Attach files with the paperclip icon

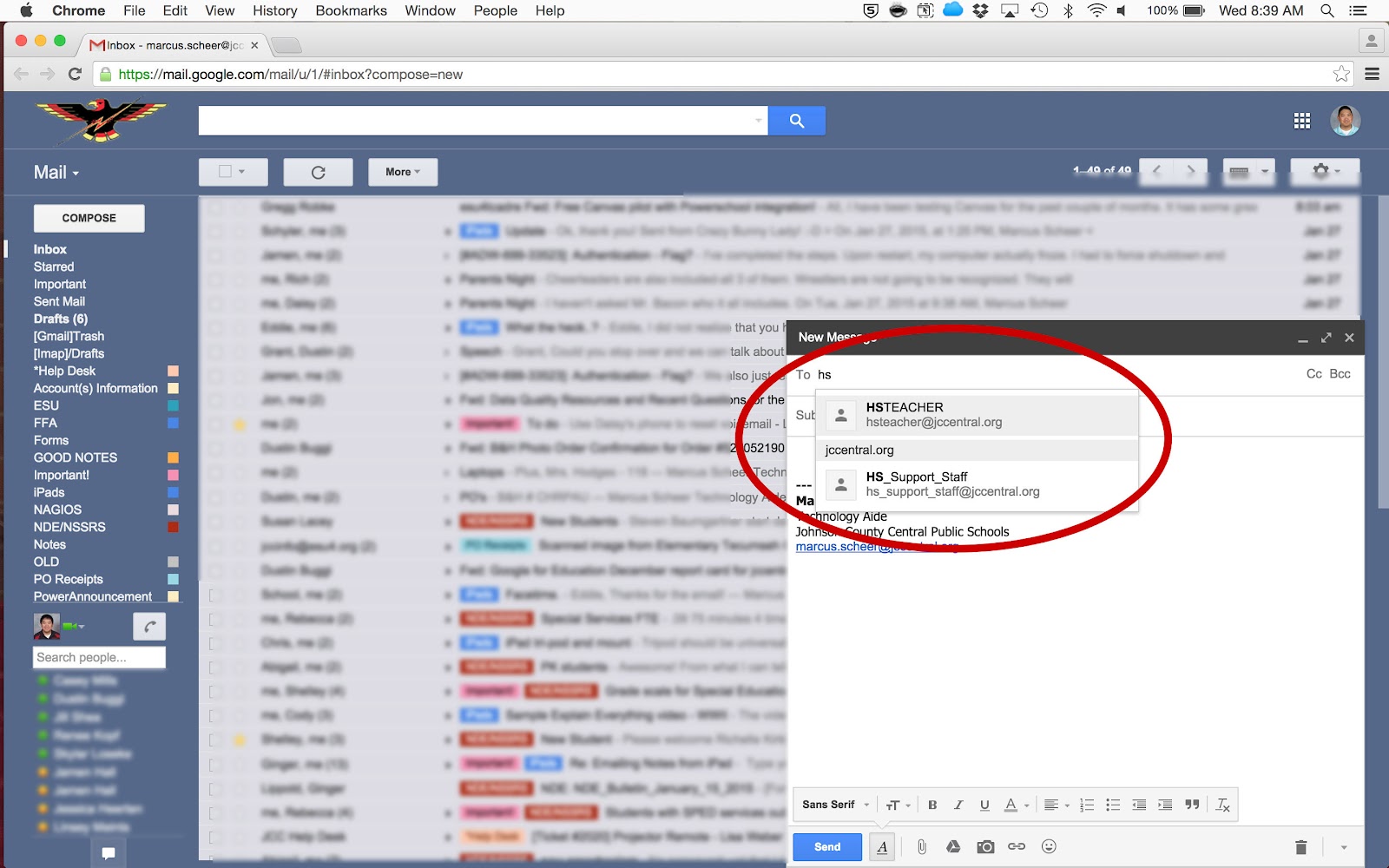tap(921, 846)
